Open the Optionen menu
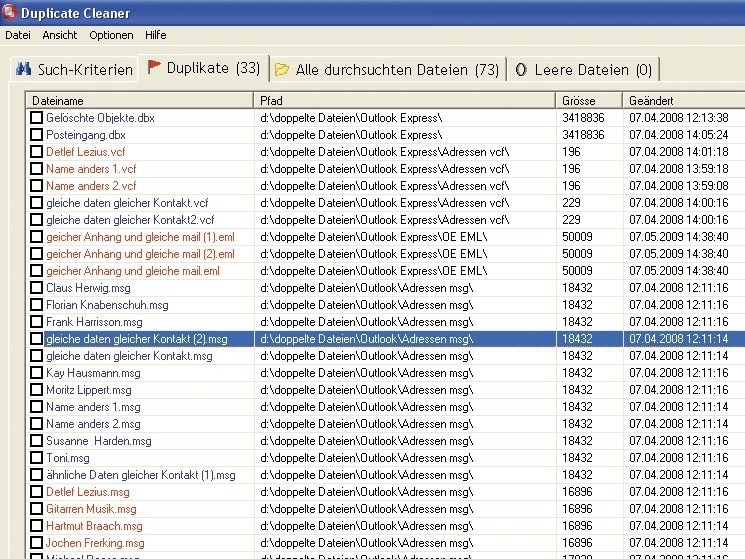 pyautogui.click(x=111, y=35)
